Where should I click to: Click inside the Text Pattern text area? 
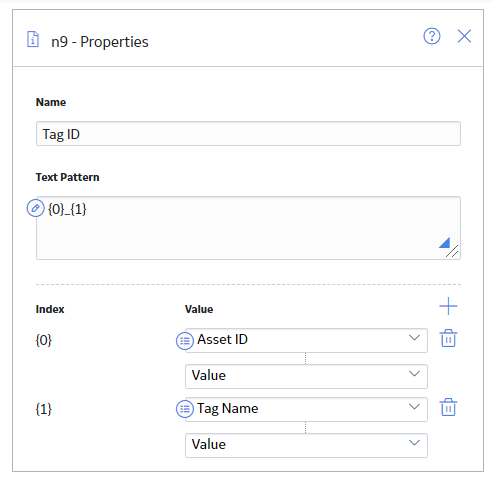coord(248,228)
